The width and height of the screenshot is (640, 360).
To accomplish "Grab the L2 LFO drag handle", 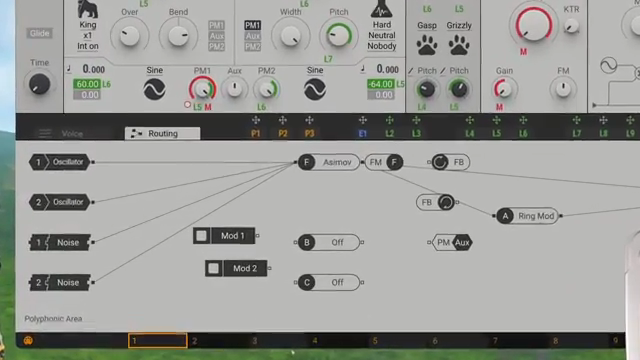I will (389, 120).
